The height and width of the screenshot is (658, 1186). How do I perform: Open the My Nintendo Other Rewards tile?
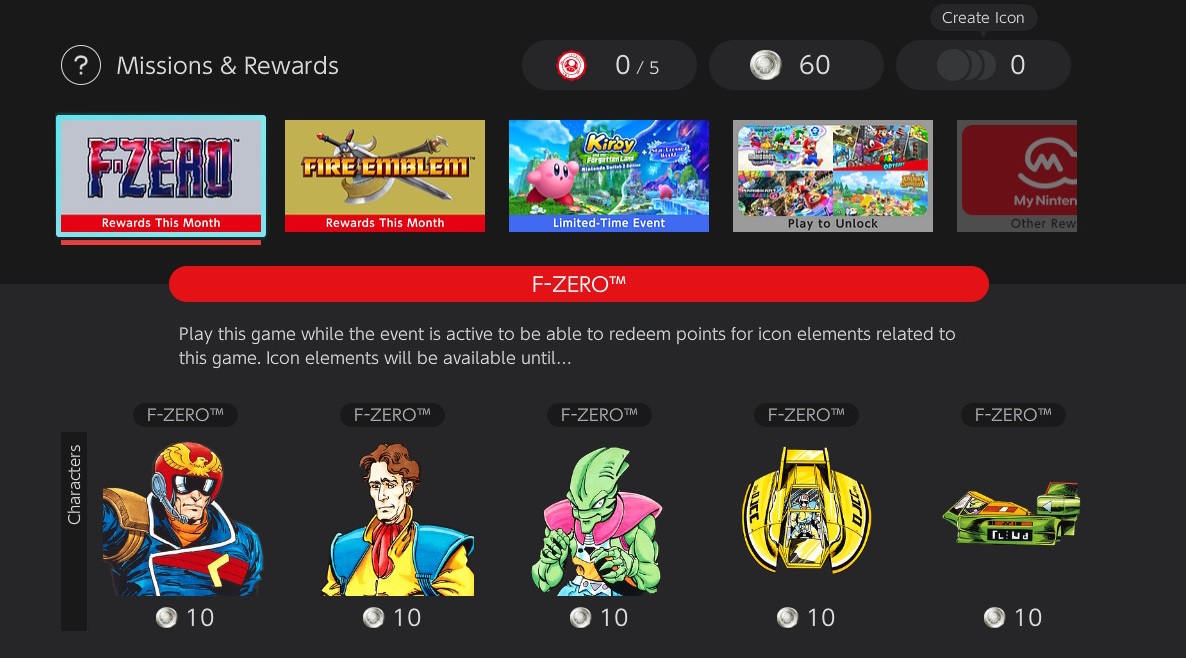[x=1017, y=175]
